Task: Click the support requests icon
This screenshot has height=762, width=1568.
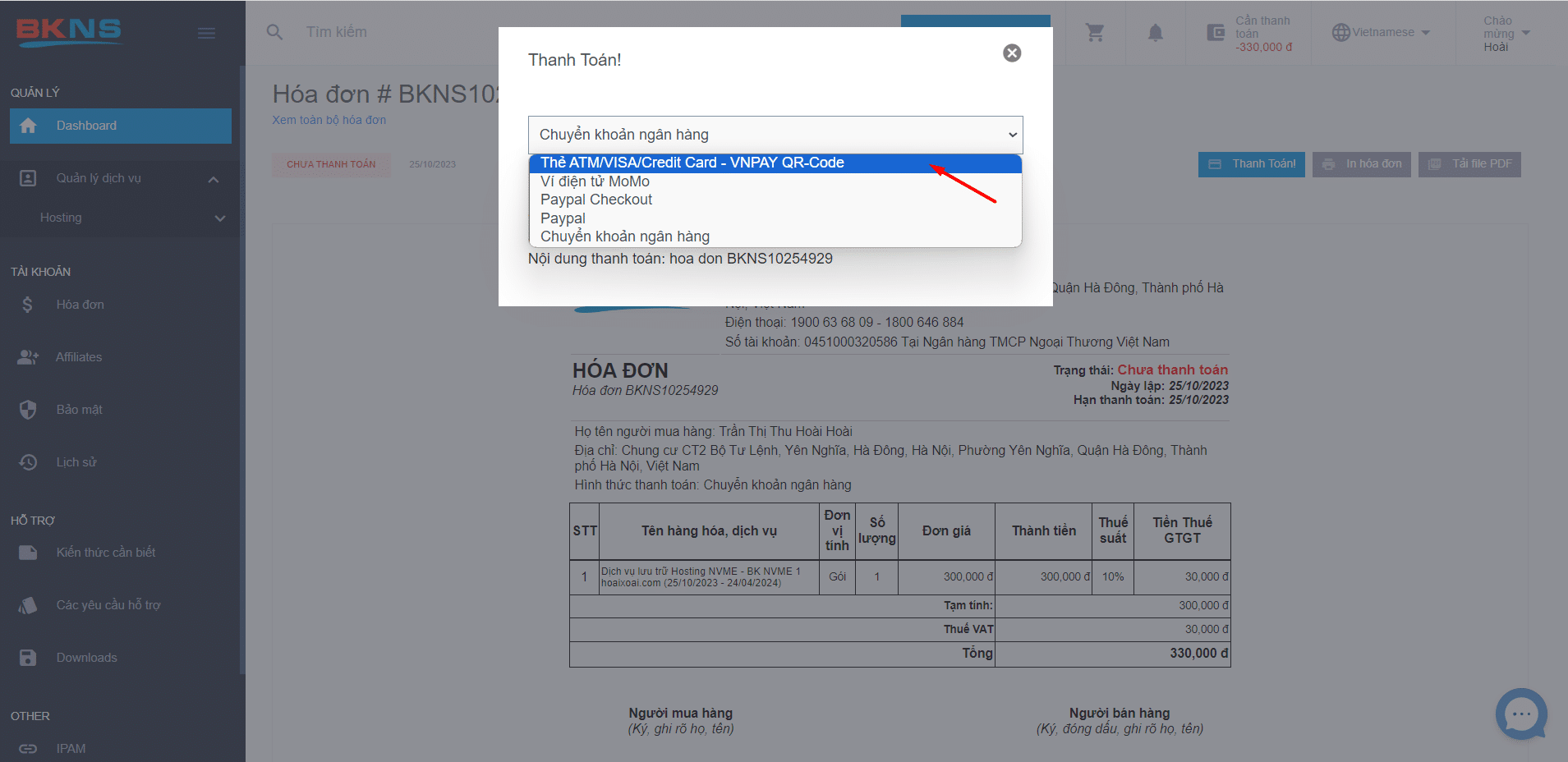Action: point(28,605)
